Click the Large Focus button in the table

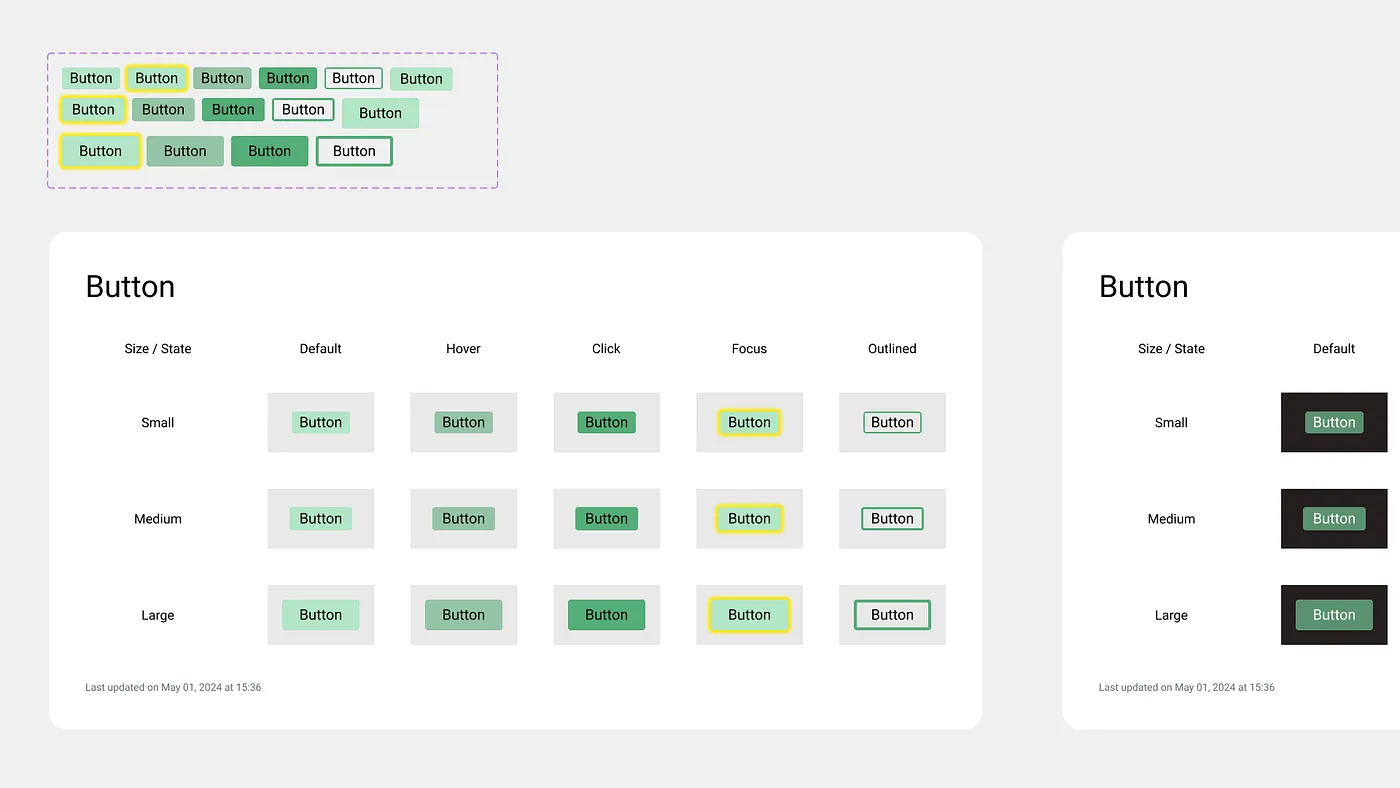749,614
